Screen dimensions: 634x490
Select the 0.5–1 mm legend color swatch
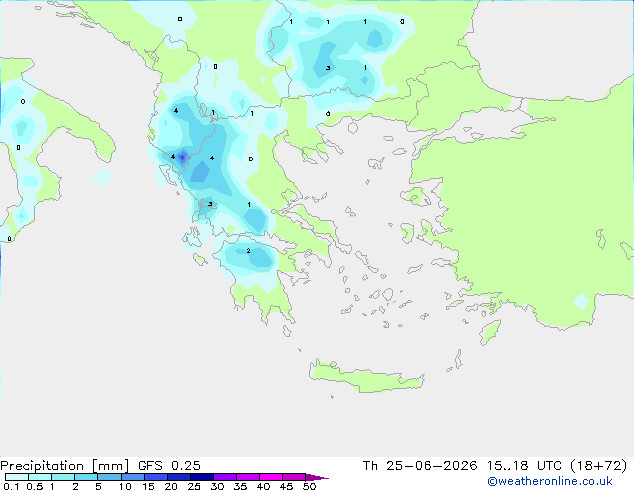click(x=40, y=477)
